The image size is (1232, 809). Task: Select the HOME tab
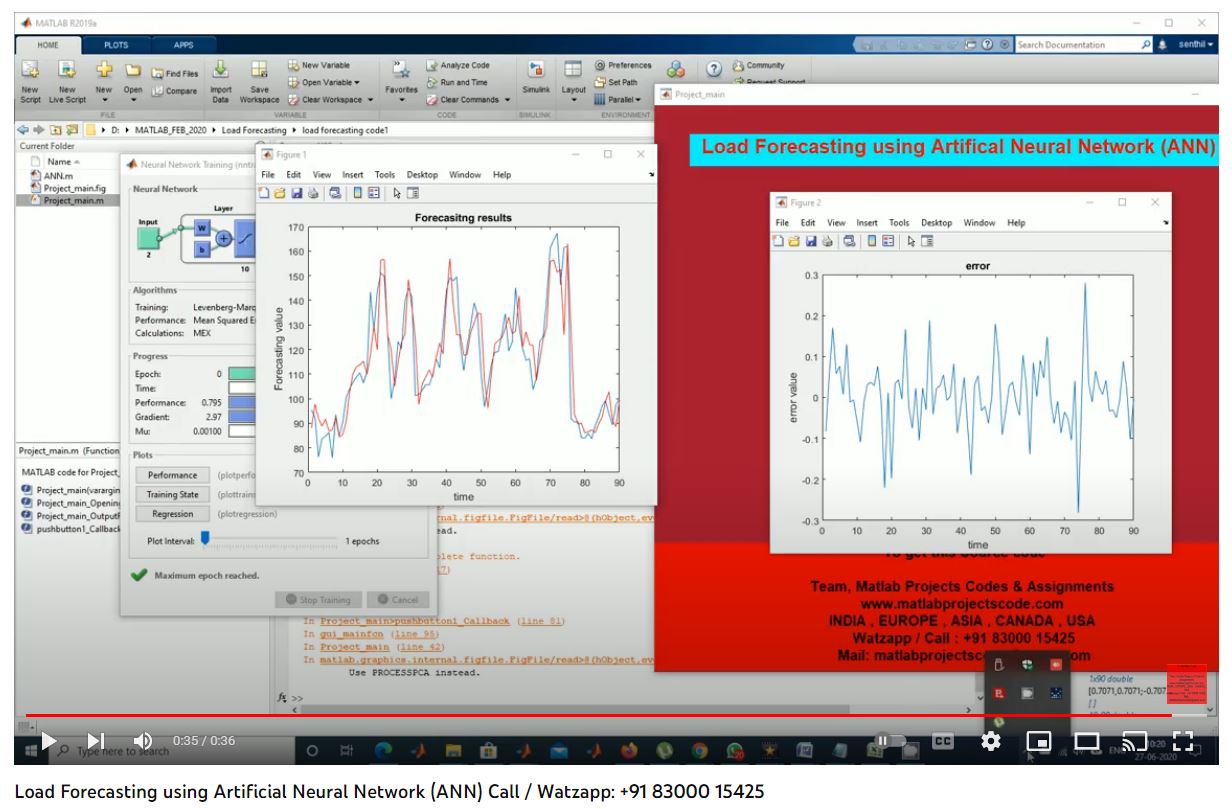coord(48,45)
